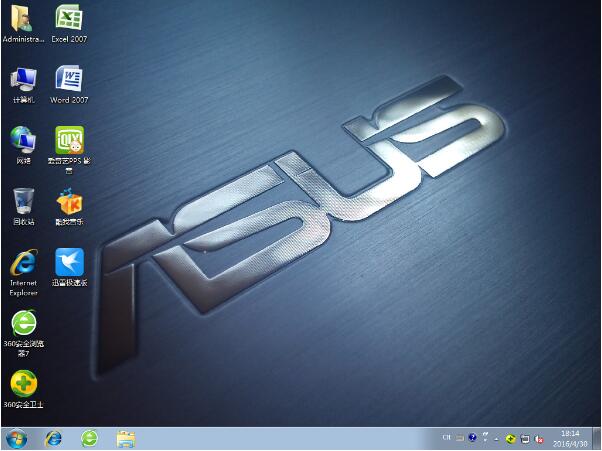Image resolution: width=602 pixels, height=451 pixels.
Task: Launch the Excel 2007 desktop shortcut
Action: click(x=69, y=24)
